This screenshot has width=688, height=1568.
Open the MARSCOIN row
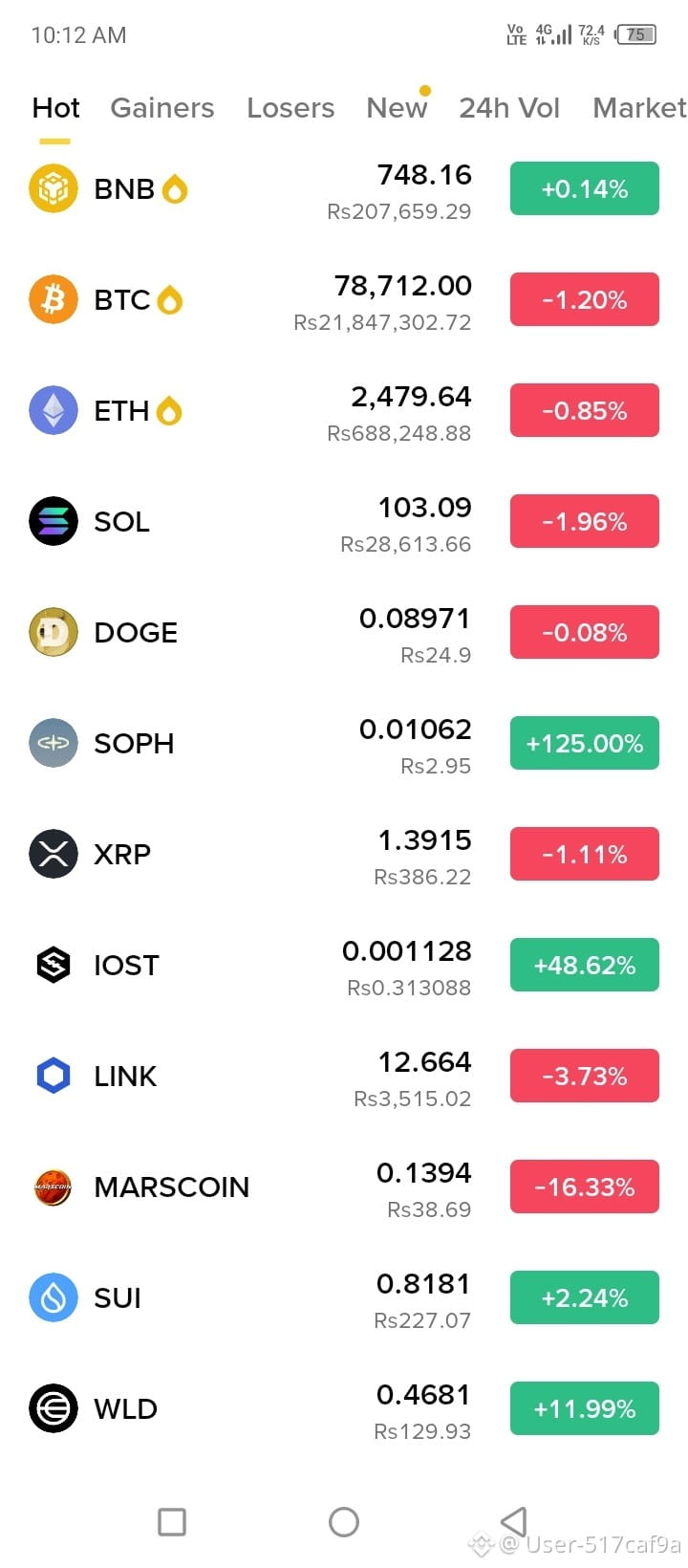tap(344, 1187)
